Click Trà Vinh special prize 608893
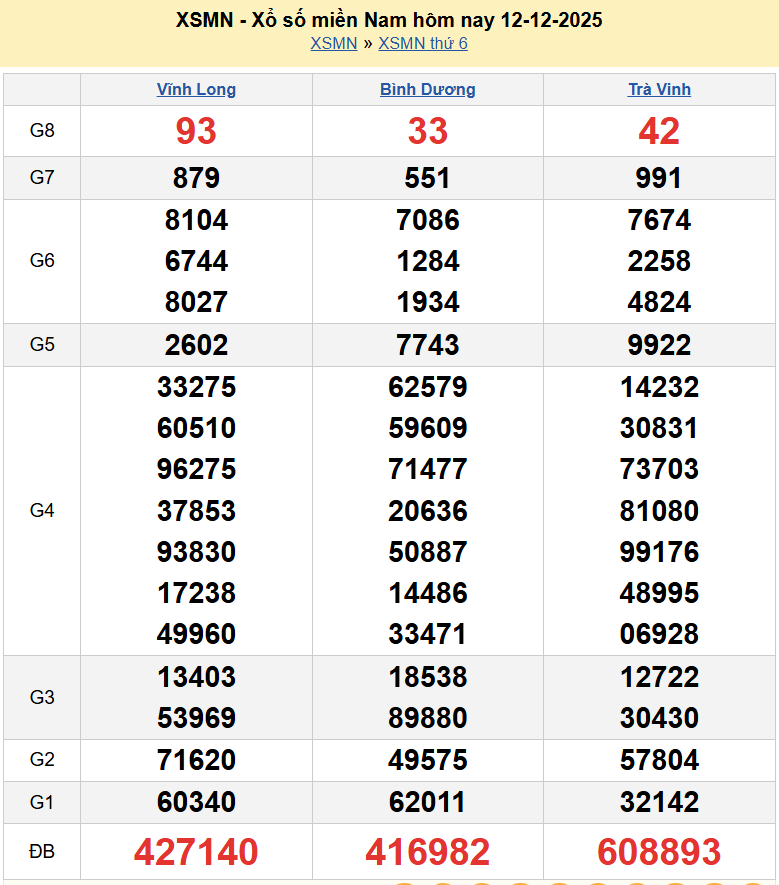This screenshot has width=779, height=885. (659, 852)
